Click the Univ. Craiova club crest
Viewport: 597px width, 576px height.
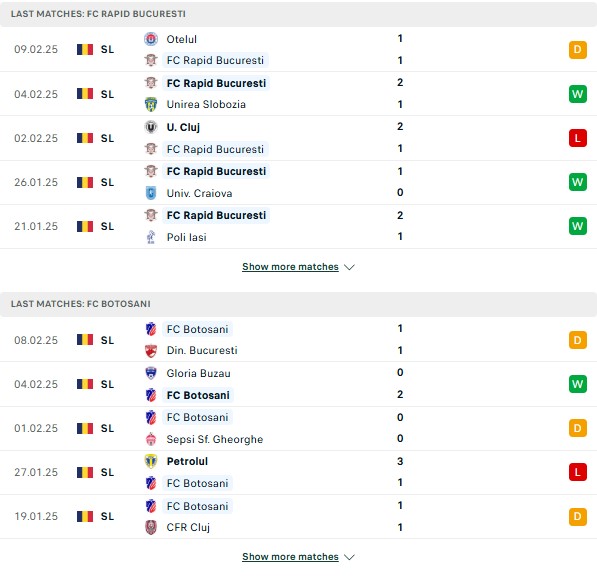point(151,193)
